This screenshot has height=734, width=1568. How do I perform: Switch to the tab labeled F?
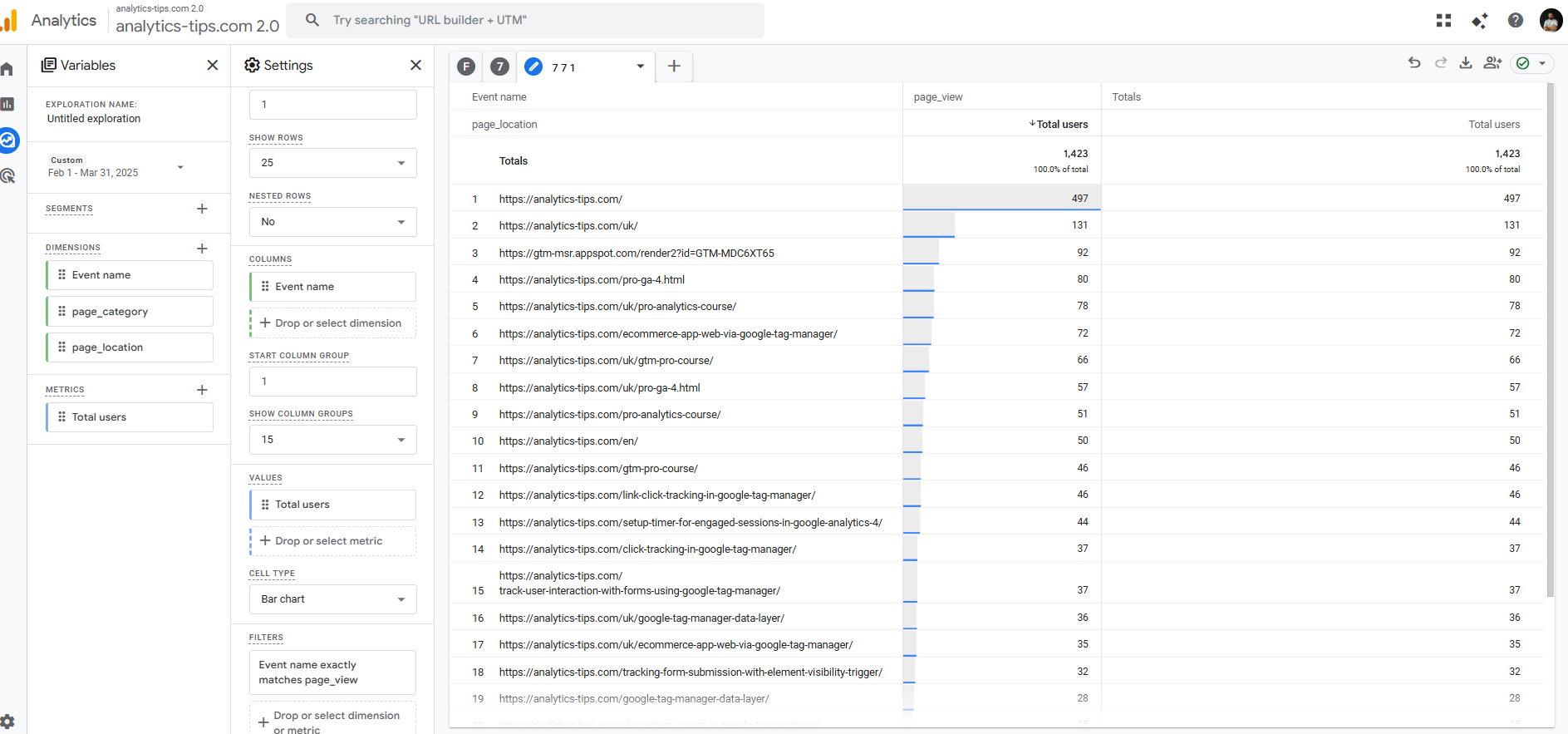coord(467,67)
